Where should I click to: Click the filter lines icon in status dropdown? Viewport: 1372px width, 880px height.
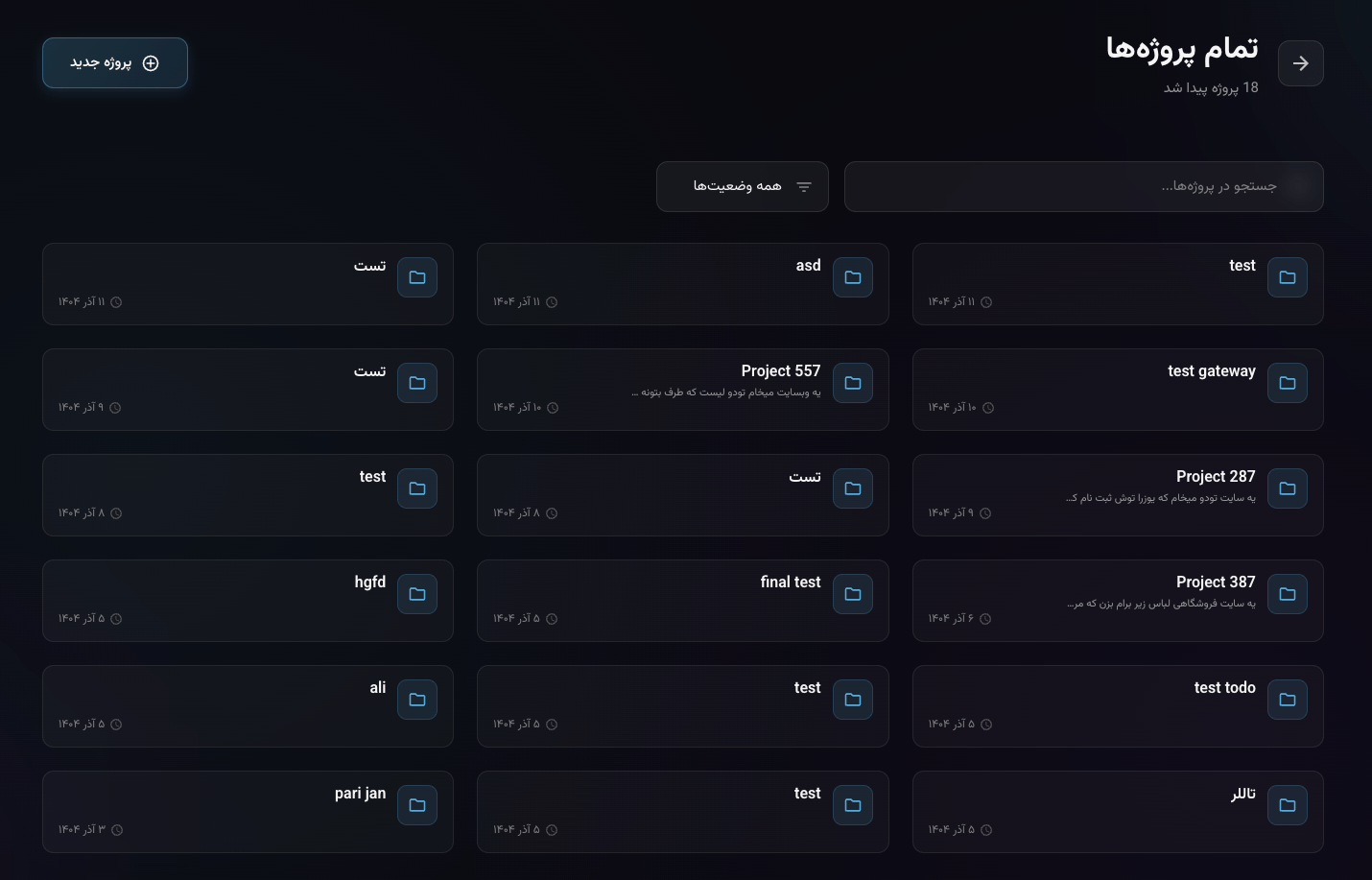coord(804,187)
